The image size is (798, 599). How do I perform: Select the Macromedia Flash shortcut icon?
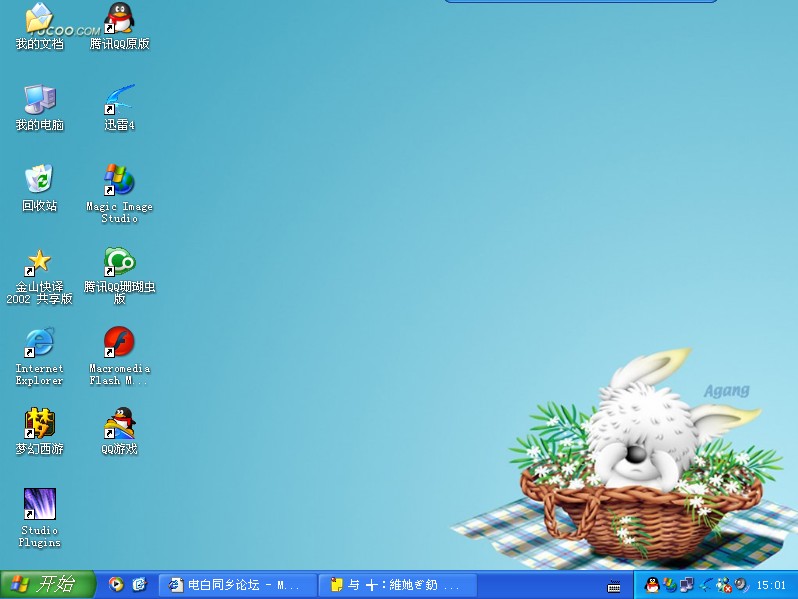[119, 343]
